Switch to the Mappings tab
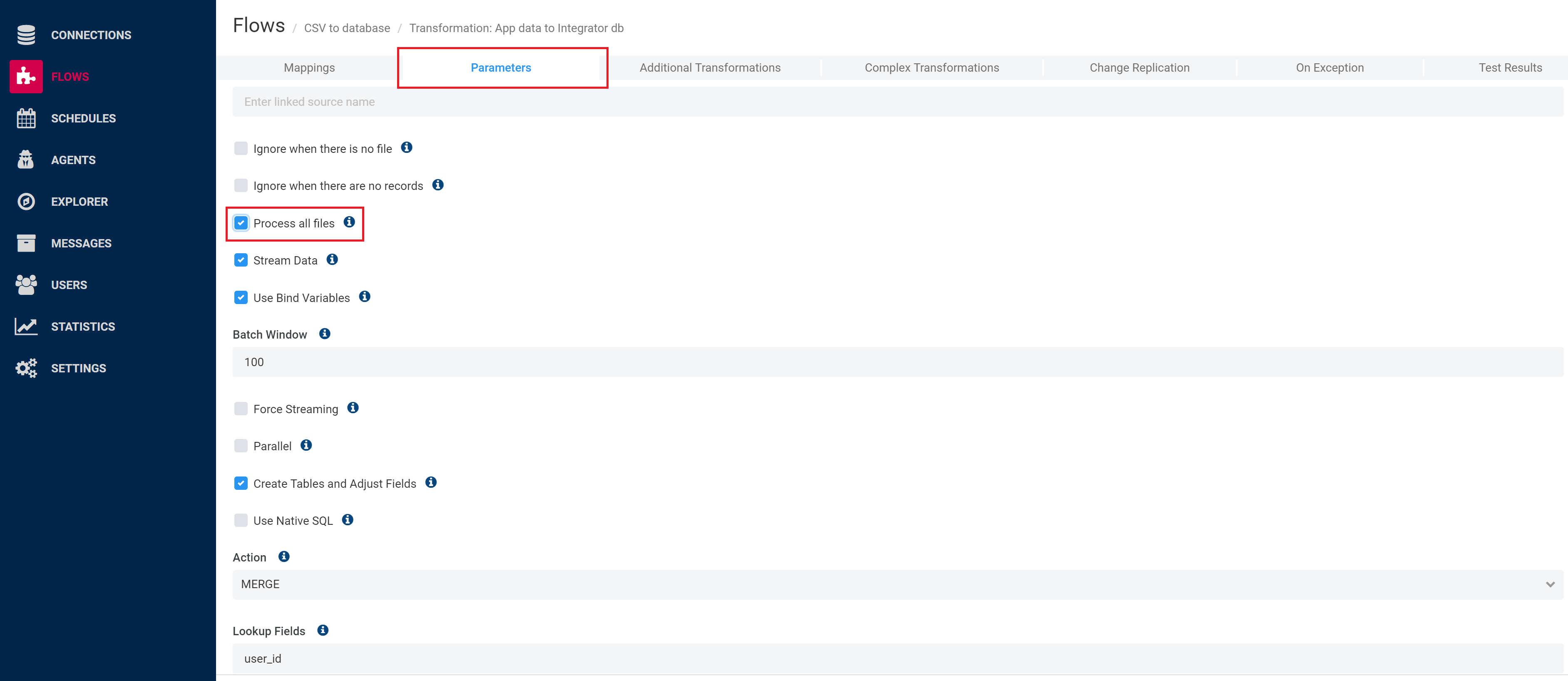Image resolution: width=1568 pixels, height=681 pixels. coord(309,67)
